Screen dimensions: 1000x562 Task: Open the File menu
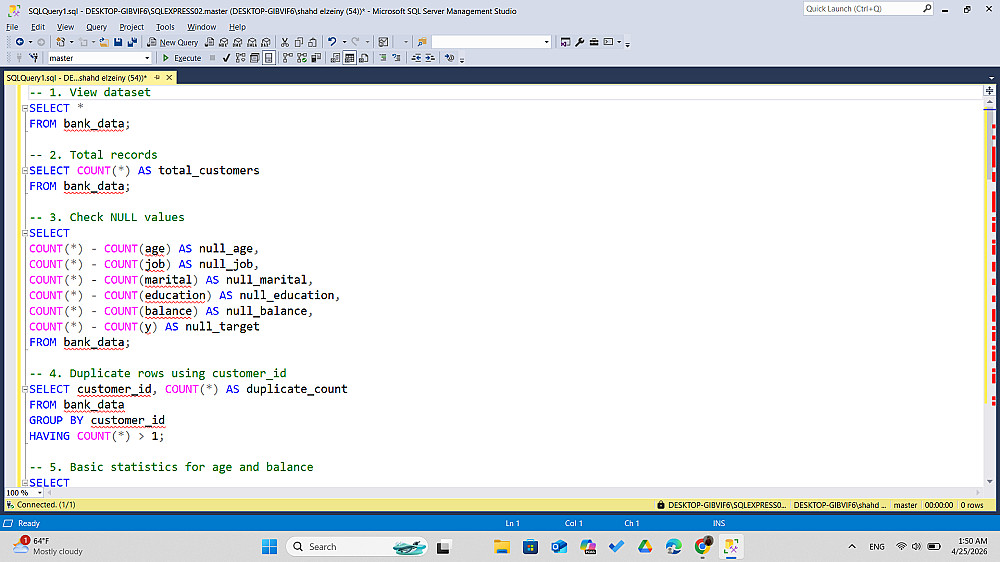point(12,27)
